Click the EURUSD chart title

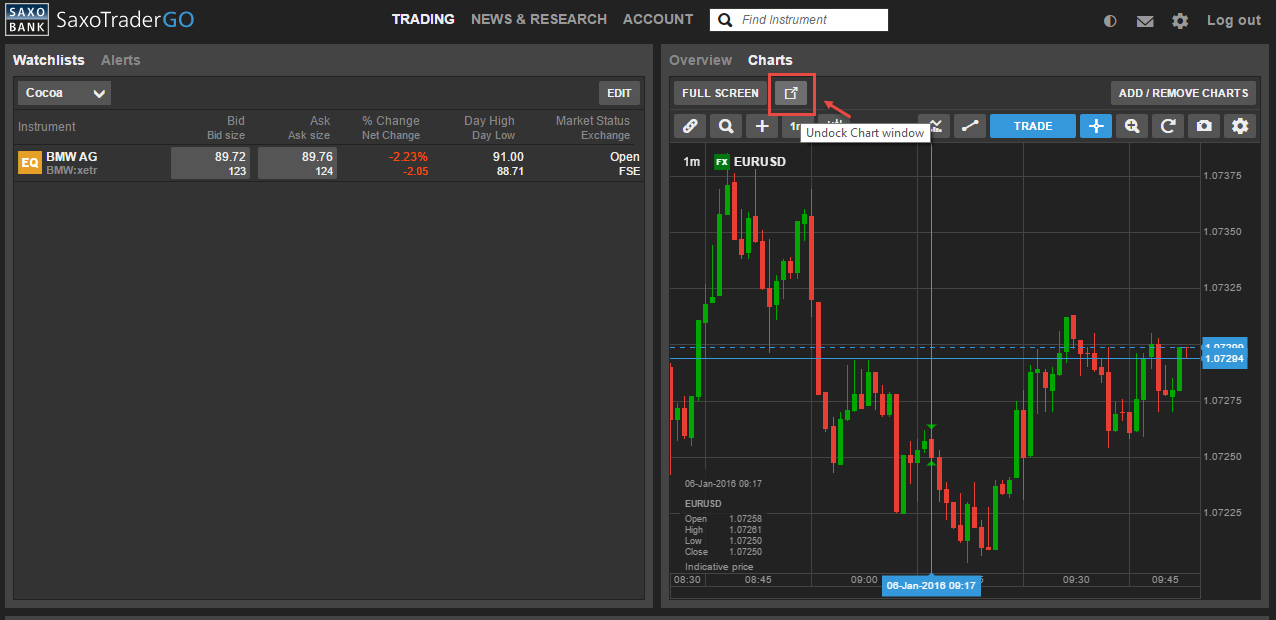760,161
